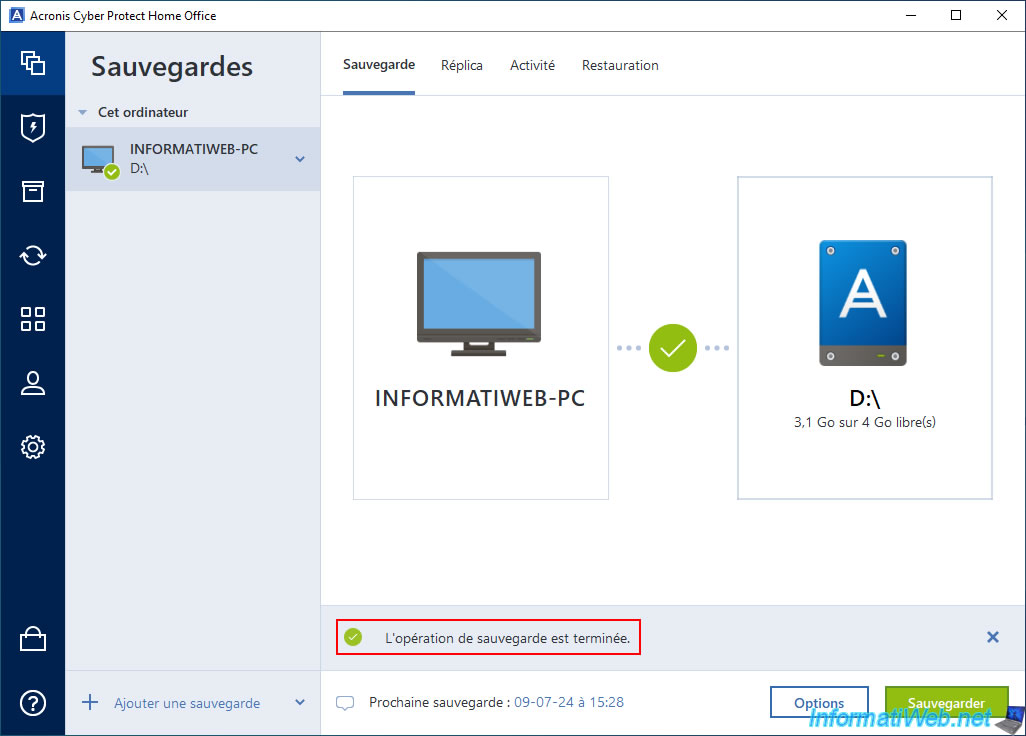Switch to the Réplica tab

coord(461,65)
